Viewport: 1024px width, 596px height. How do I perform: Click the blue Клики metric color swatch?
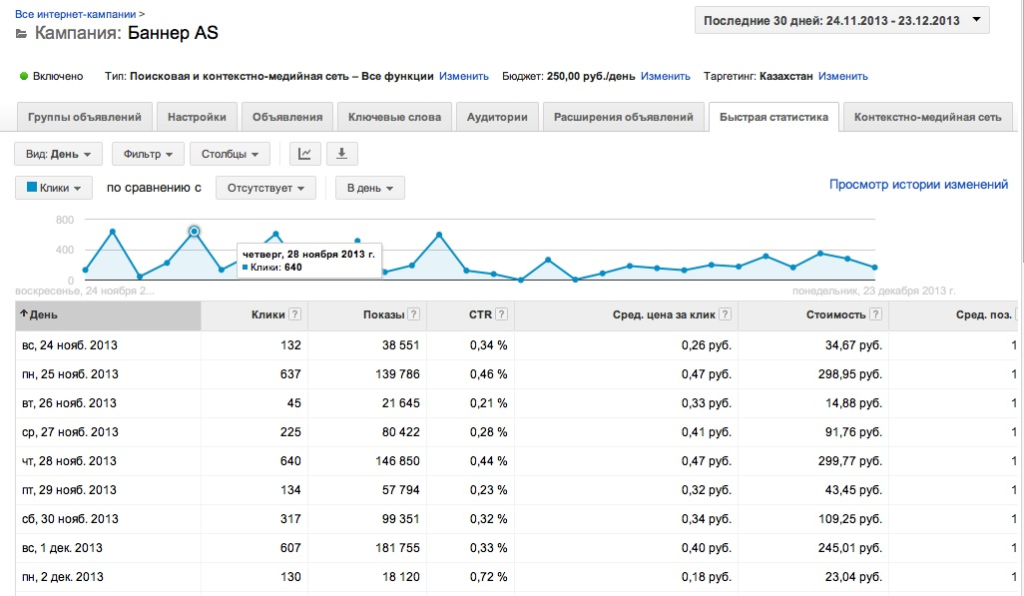click(32, 187)
